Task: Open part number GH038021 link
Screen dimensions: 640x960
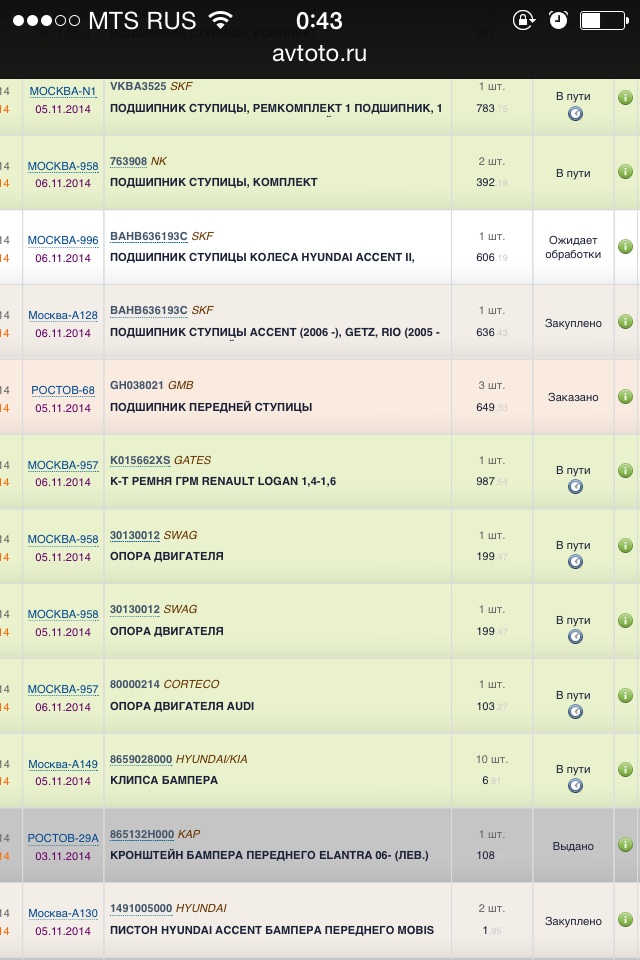Action: [x=136, y=385]
